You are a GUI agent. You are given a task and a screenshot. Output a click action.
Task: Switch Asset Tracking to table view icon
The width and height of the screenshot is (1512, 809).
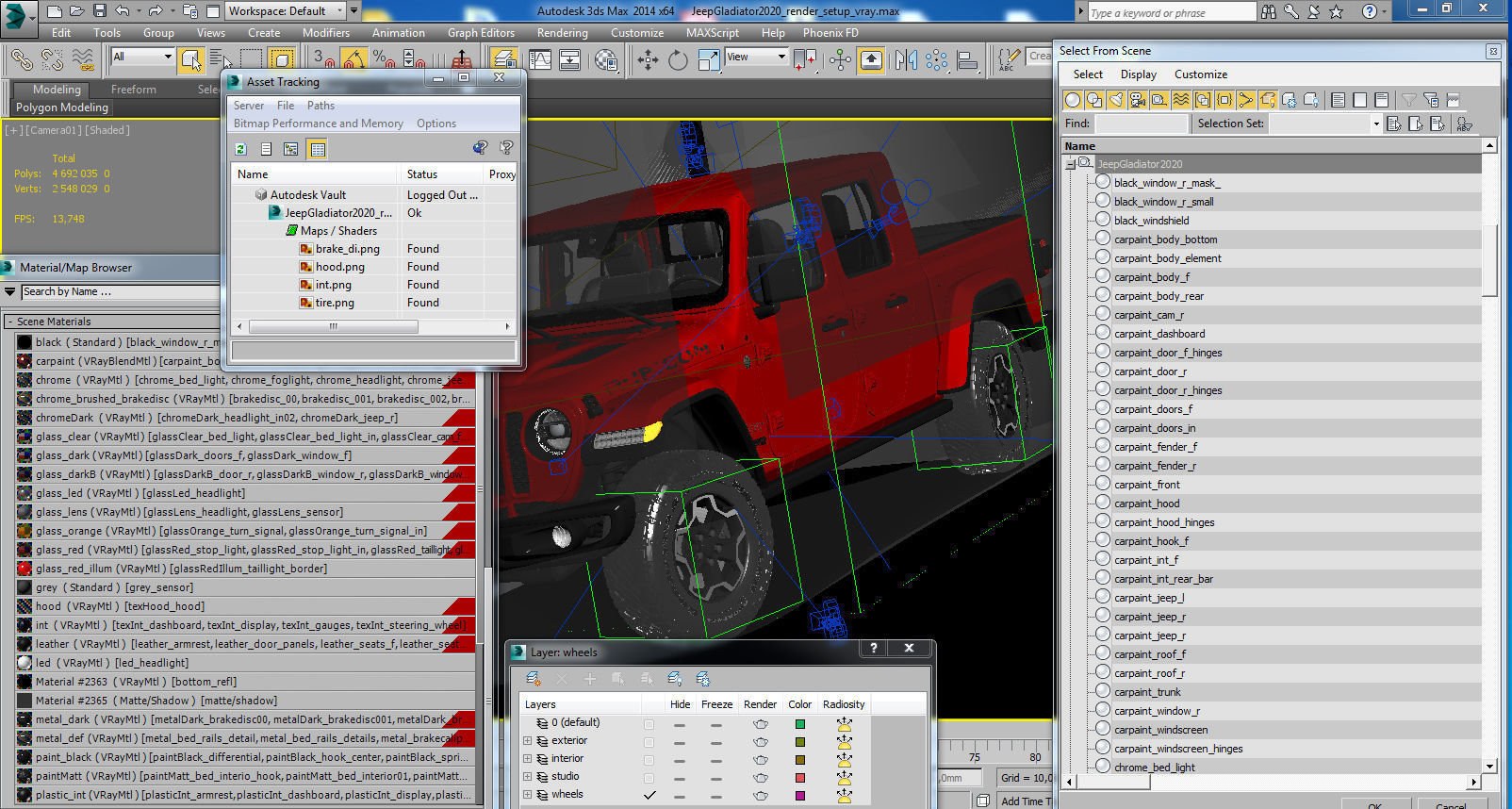click(318, 149)
